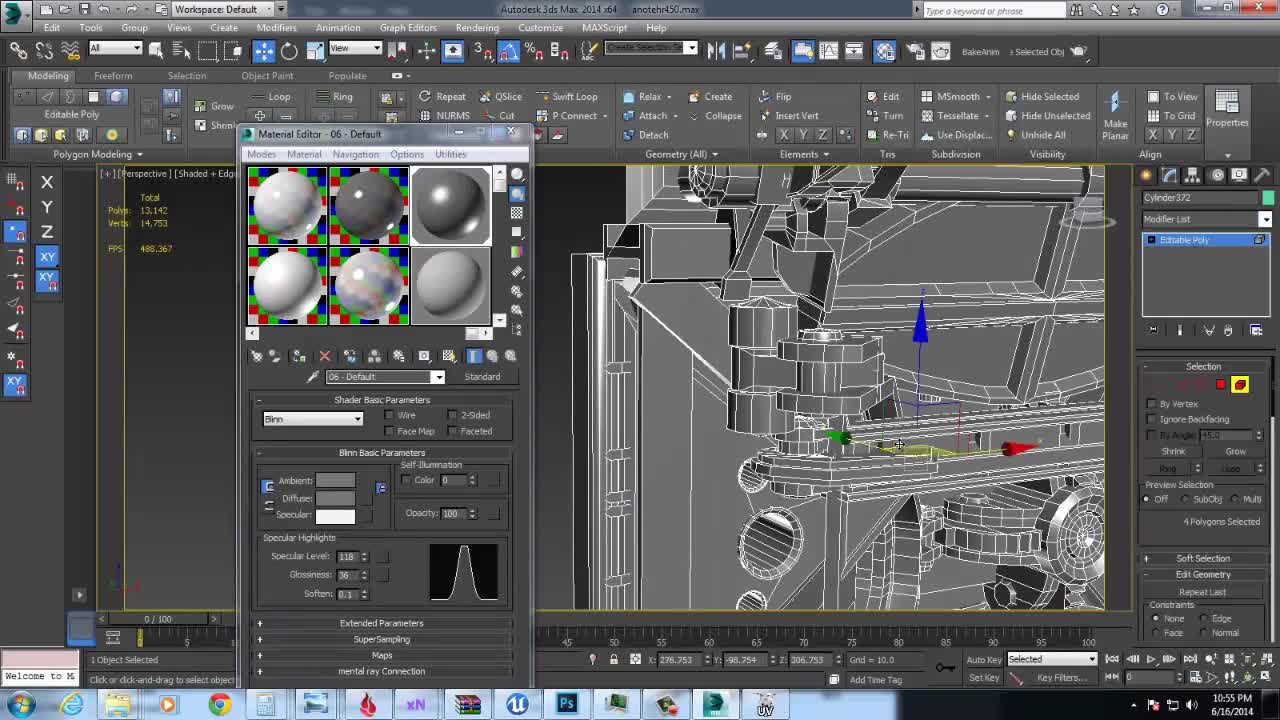Screen dimensions: 1280x720
Task: Open the Blinn shader type dropdown
Action: coord(313,419)
